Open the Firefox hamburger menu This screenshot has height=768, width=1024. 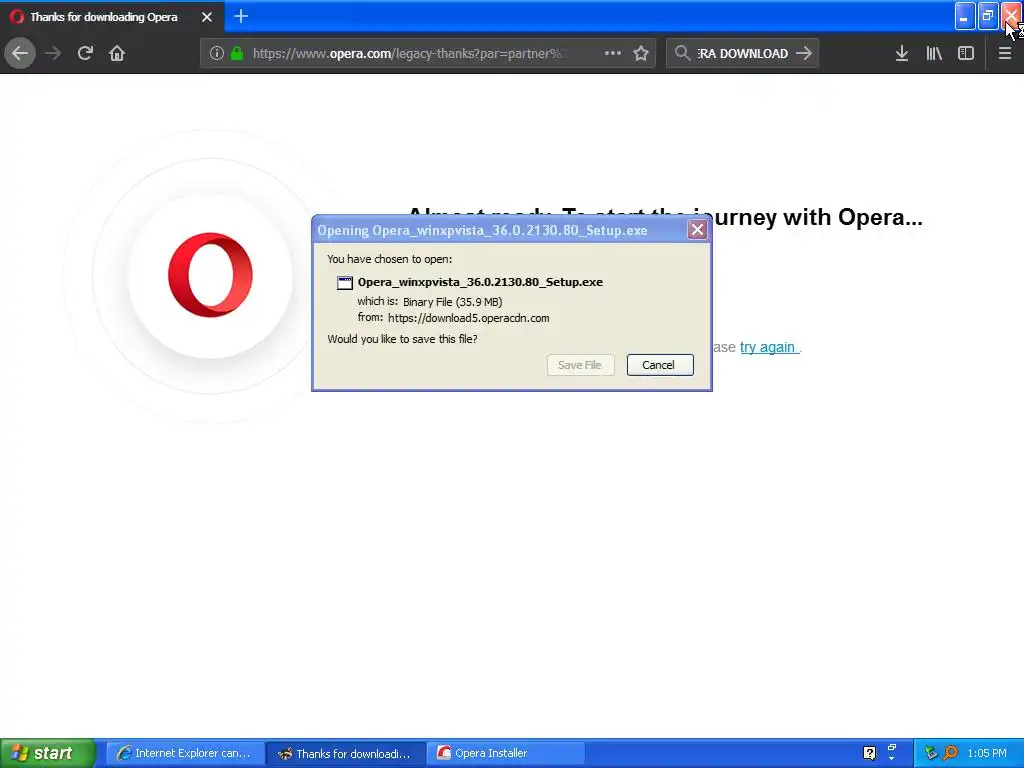click(1005, 53)
